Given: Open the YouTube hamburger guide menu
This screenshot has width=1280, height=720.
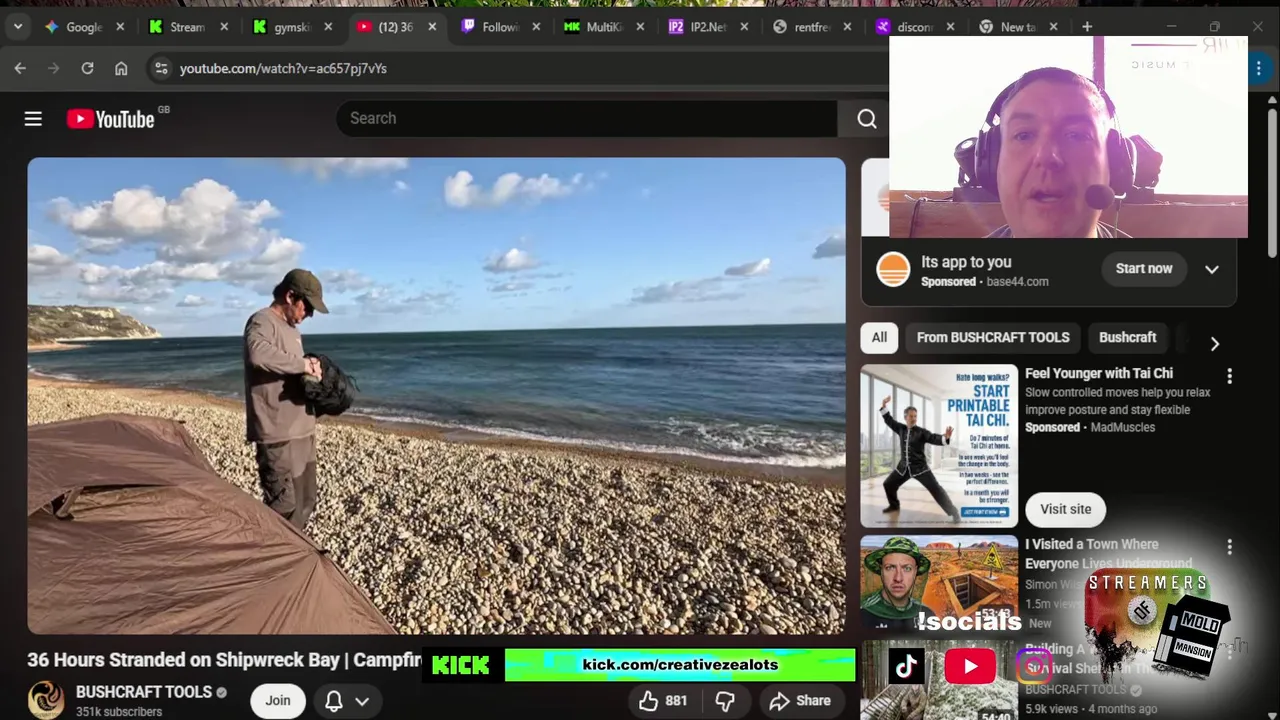Looking at the screenshot, I should tap(33, 119).
